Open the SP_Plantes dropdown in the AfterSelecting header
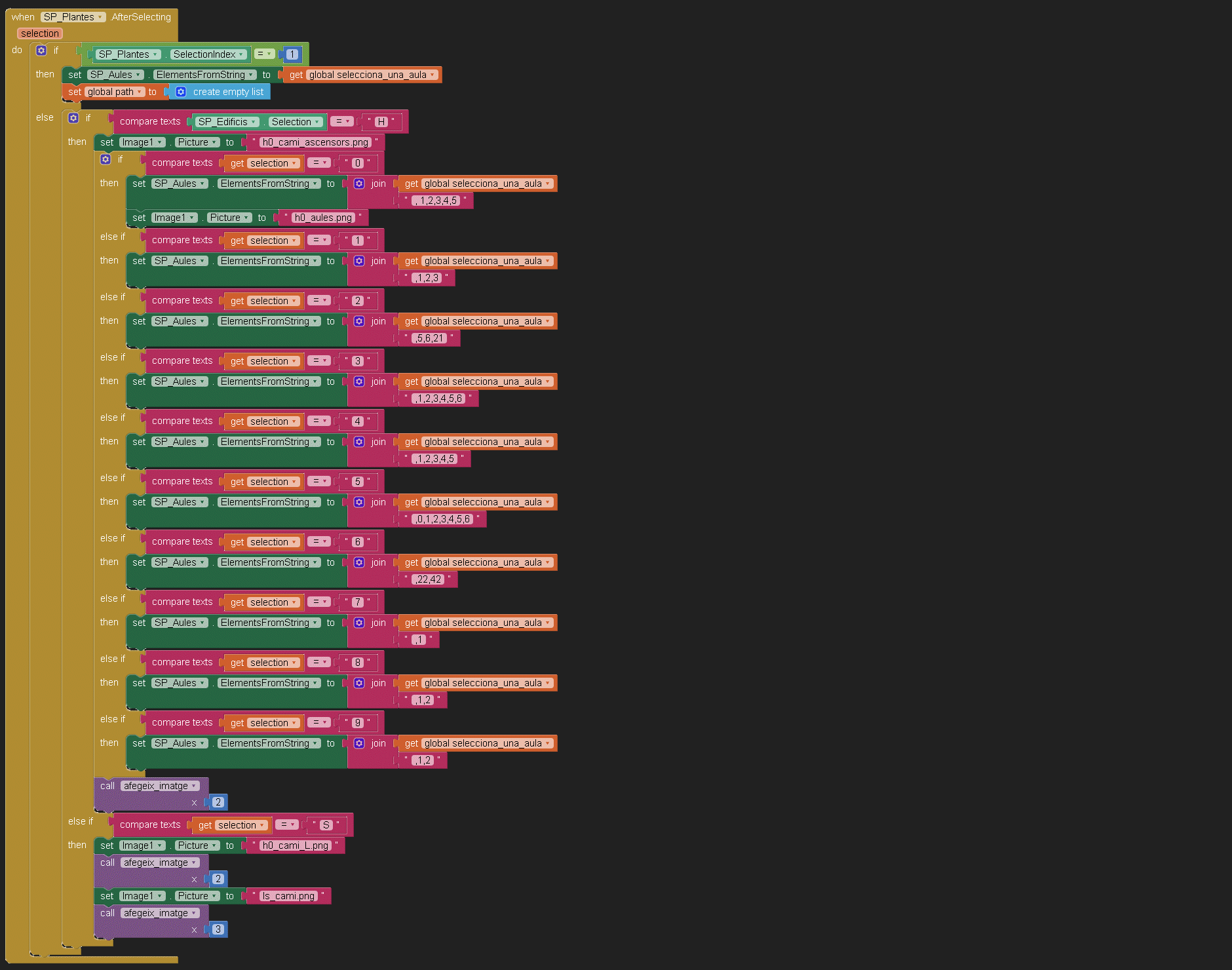 click(x=73, y=17)
